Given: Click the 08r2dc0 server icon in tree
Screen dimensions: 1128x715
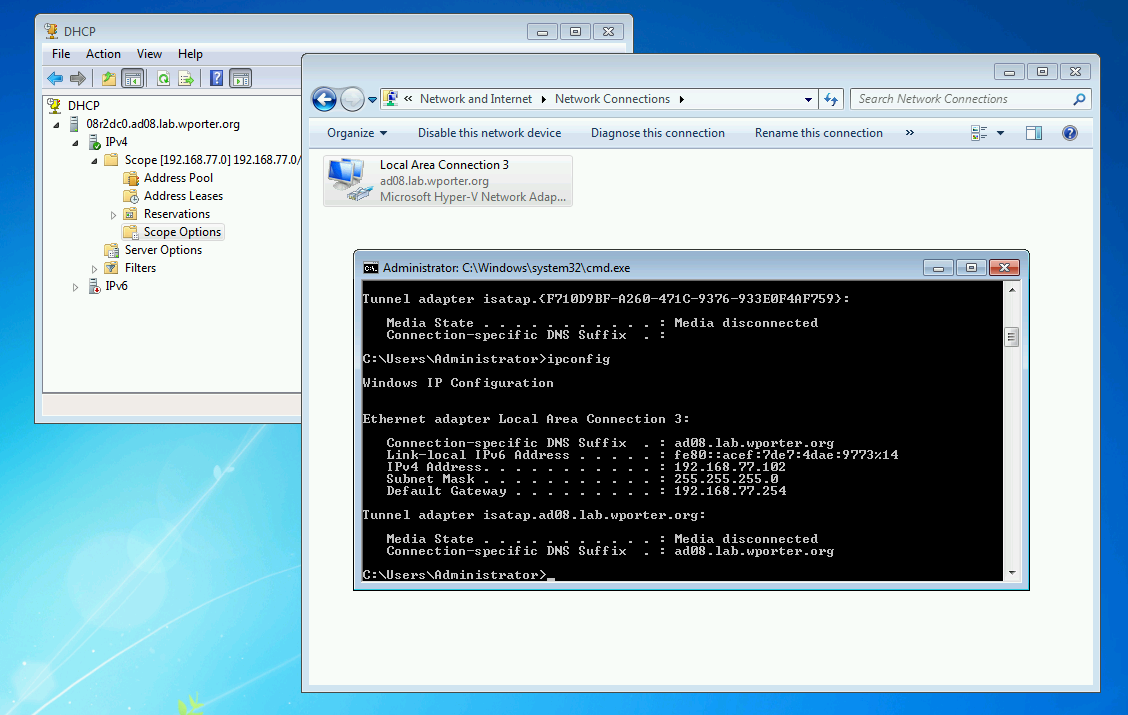Looking at the screenshot, I should tap(73, 124).
